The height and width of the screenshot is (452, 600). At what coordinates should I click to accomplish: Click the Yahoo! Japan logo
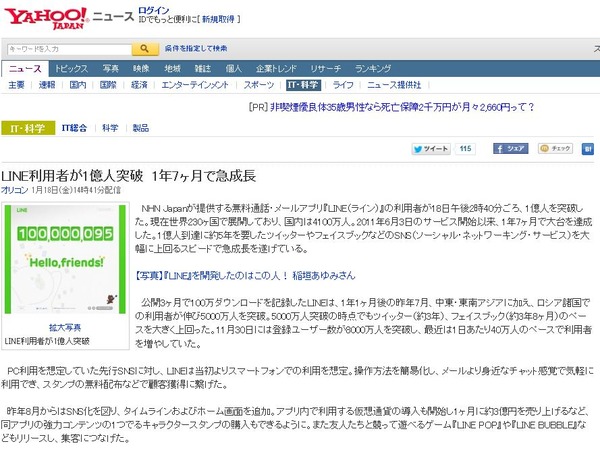46,18
